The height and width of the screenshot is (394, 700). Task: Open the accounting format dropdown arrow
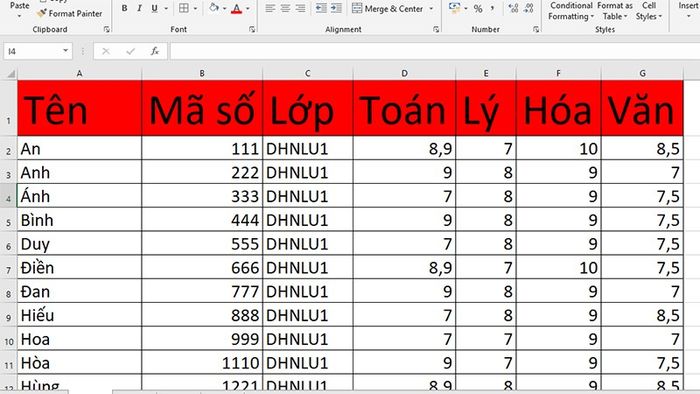click(x=466, y=8)
